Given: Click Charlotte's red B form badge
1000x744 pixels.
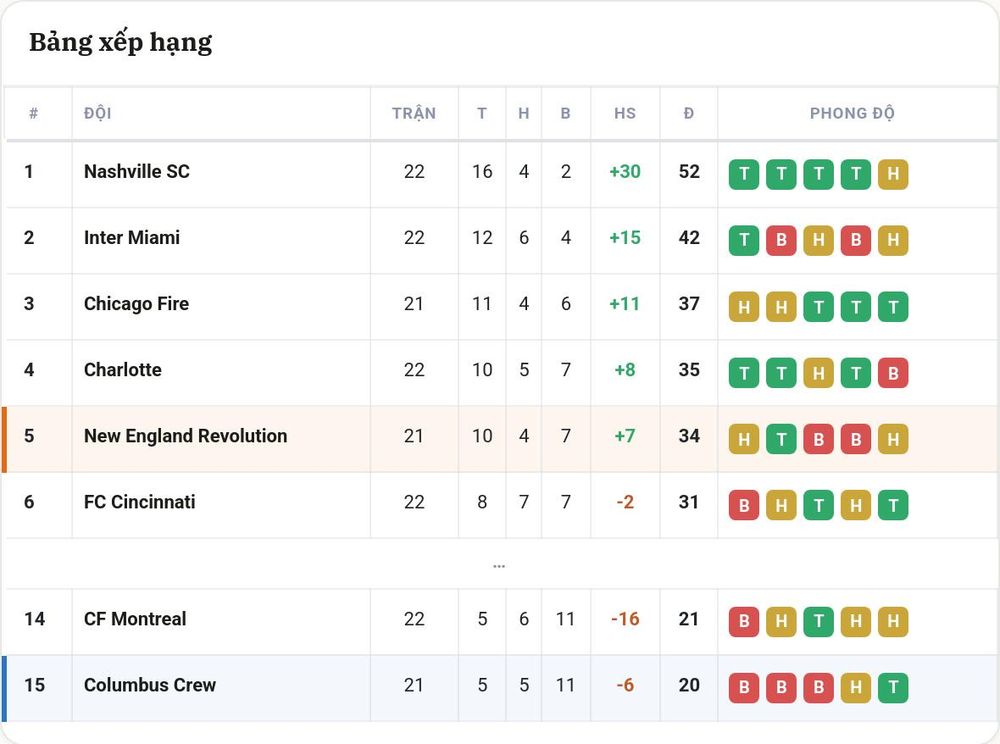Looking at the screenshot, I should (x=893, y=373).
